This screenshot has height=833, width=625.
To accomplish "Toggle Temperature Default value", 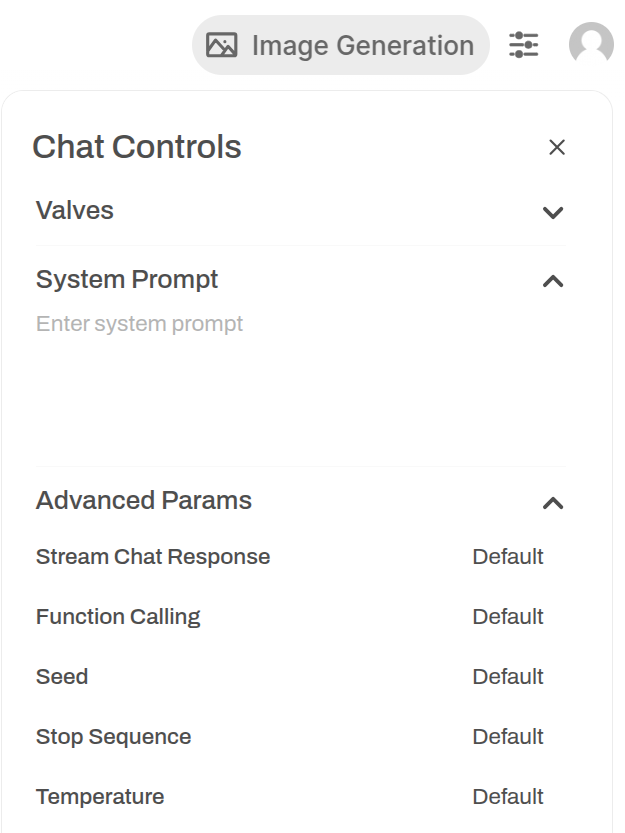I will 508,797.
